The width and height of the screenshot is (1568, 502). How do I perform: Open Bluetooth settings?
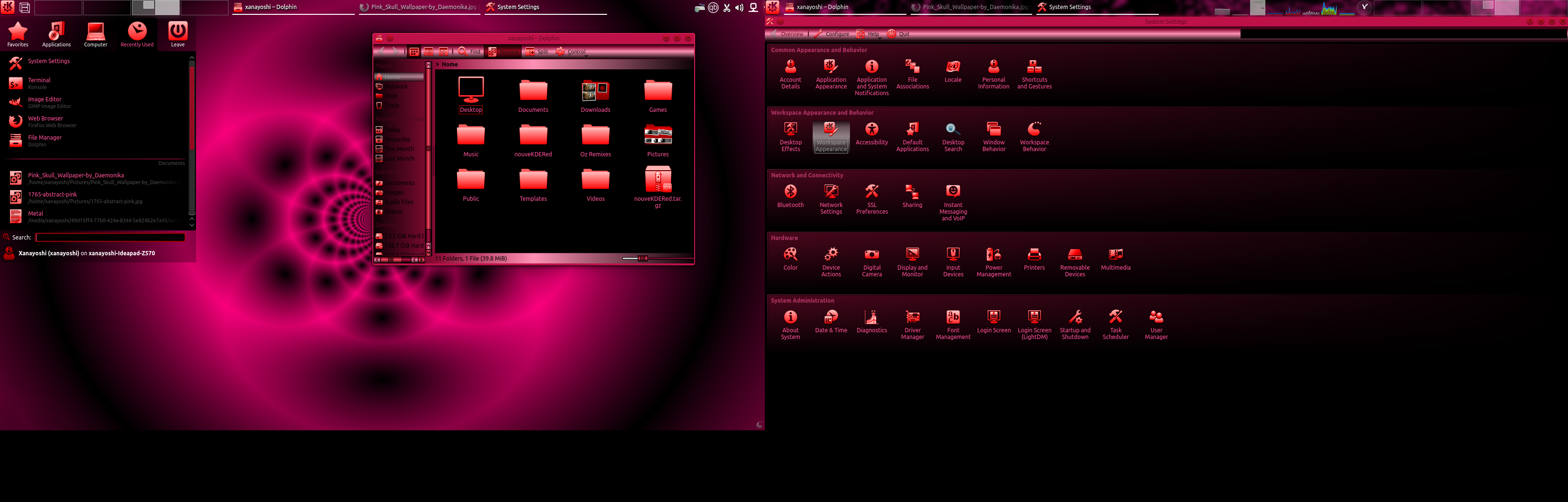[x=790, y=196]
